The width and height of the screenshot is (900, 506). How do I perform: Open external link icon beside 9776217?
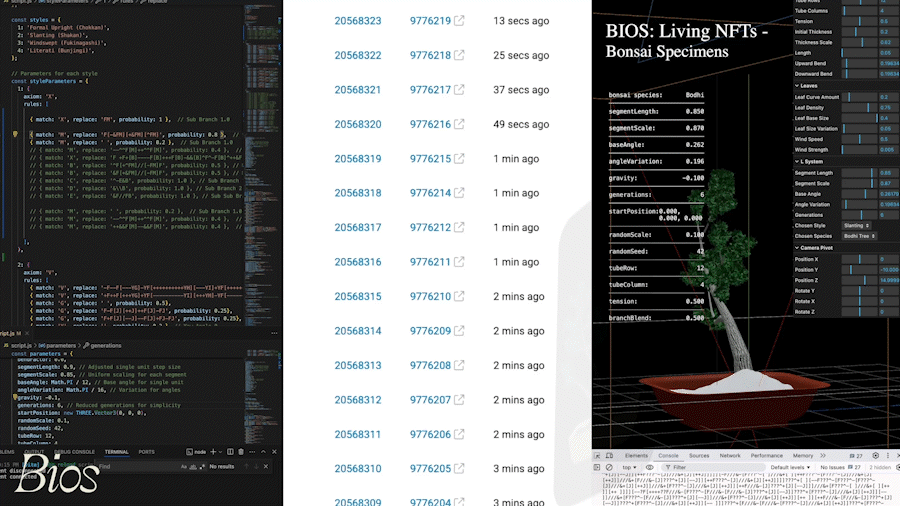tap(459, 89)
